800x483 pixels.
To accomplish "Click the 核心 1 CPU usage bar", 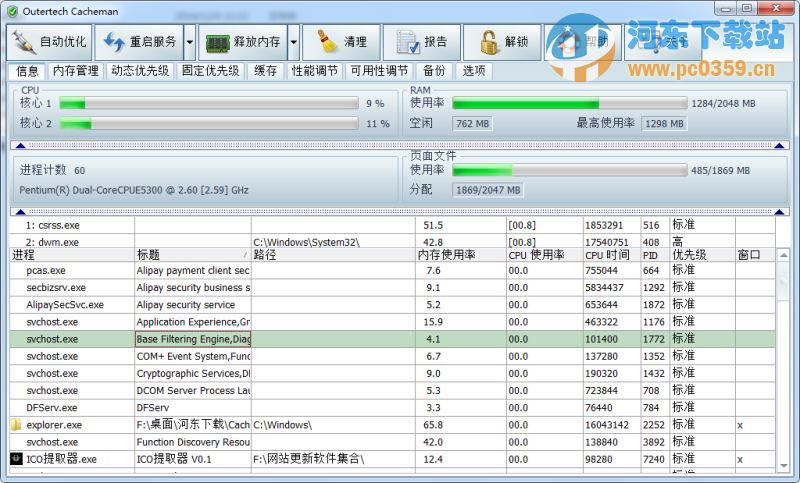I will point(209,104).
